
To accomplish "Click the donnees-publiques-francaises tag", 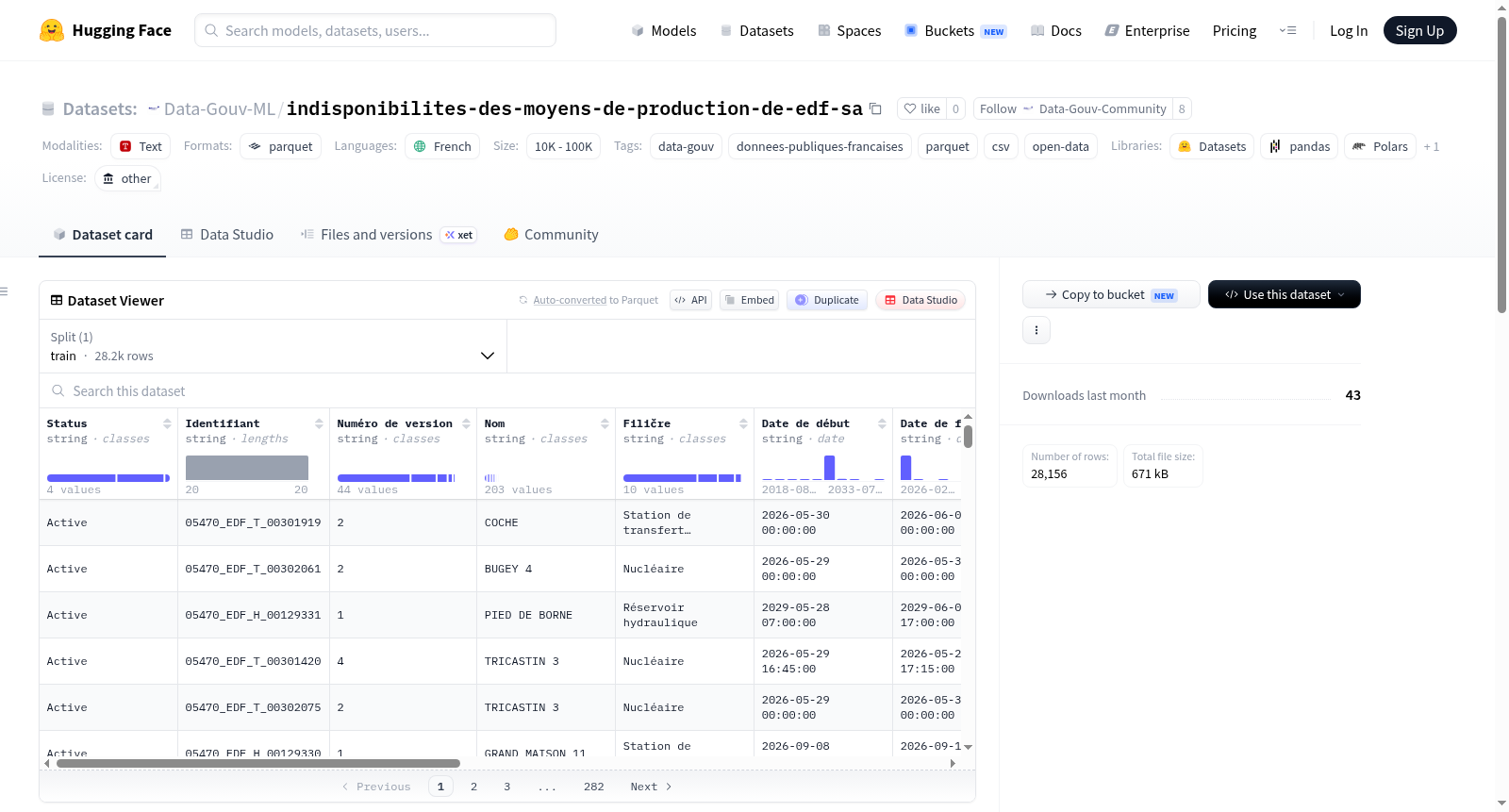I will tap(820, 146).
